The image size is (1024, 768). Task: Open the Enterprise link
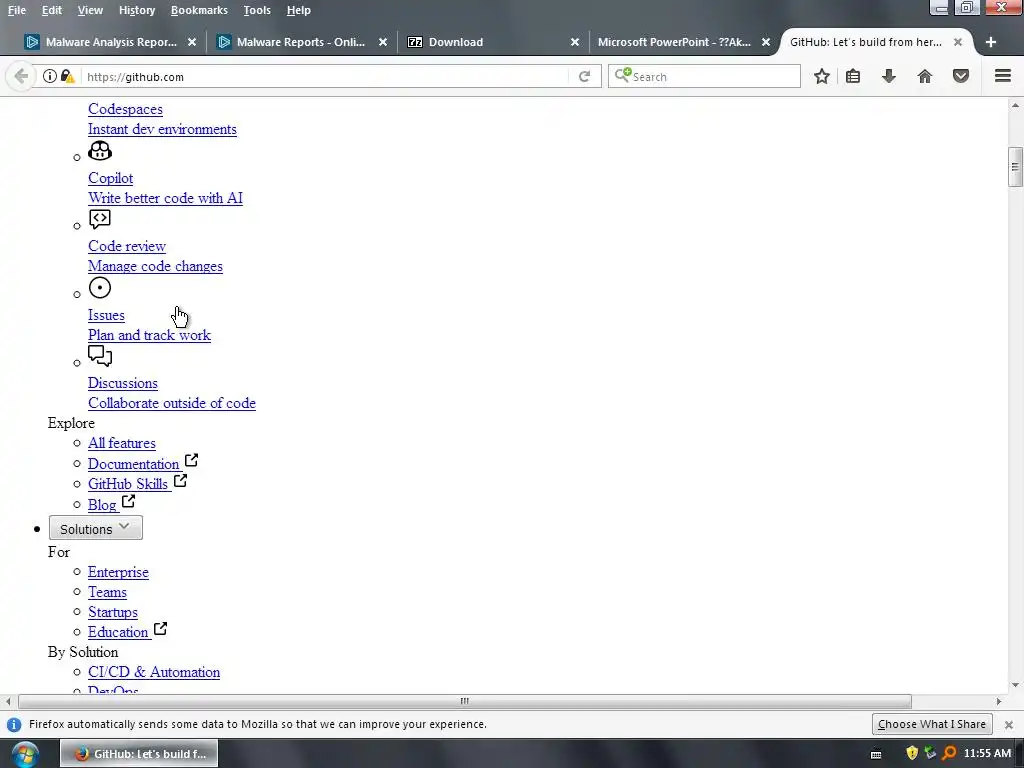tap(118, 572)
